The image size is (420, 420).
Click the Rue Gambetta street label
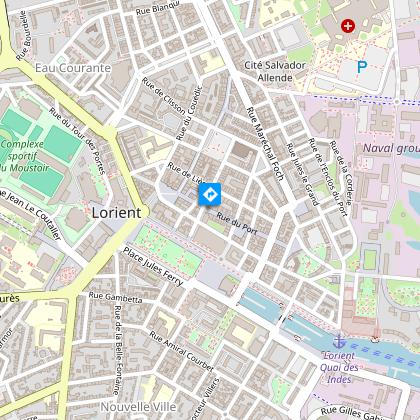pyautogui.click(x=115, y=297)
